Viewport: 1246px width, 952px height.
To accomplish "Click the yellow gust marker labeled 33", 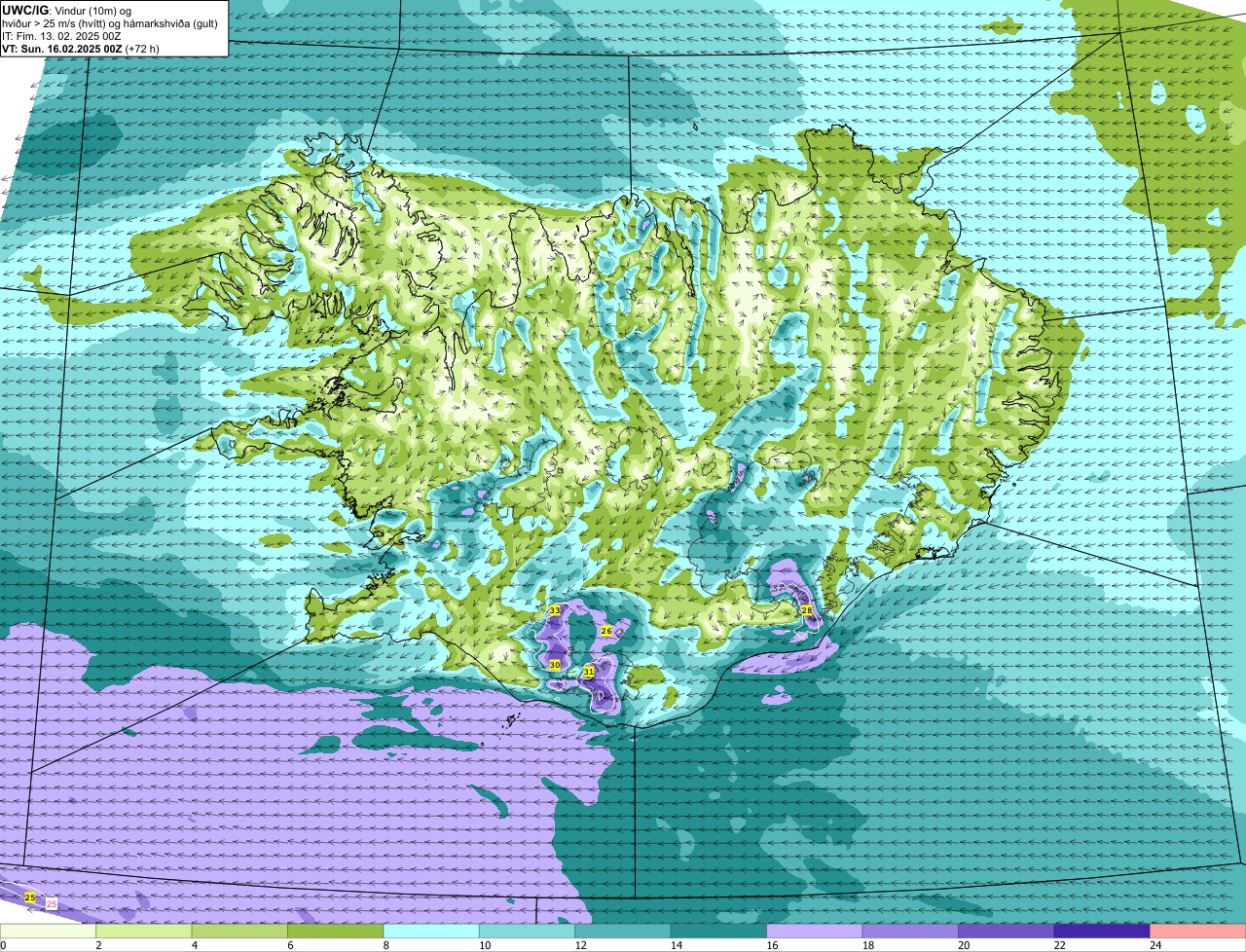I will click(x=555, y=610).
